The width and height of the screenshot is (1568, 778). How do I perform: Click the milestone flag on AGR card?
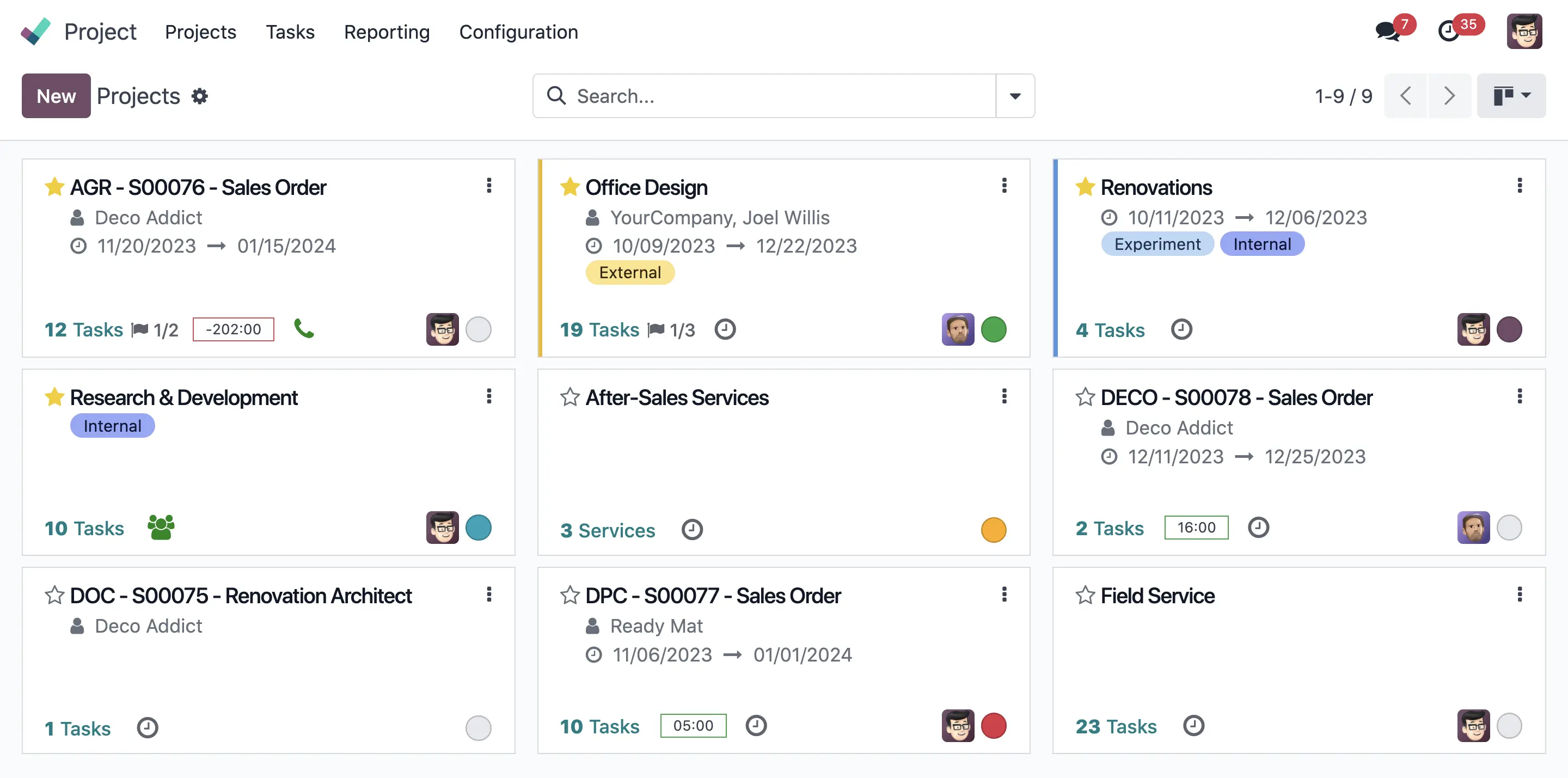tap(139, 329)
